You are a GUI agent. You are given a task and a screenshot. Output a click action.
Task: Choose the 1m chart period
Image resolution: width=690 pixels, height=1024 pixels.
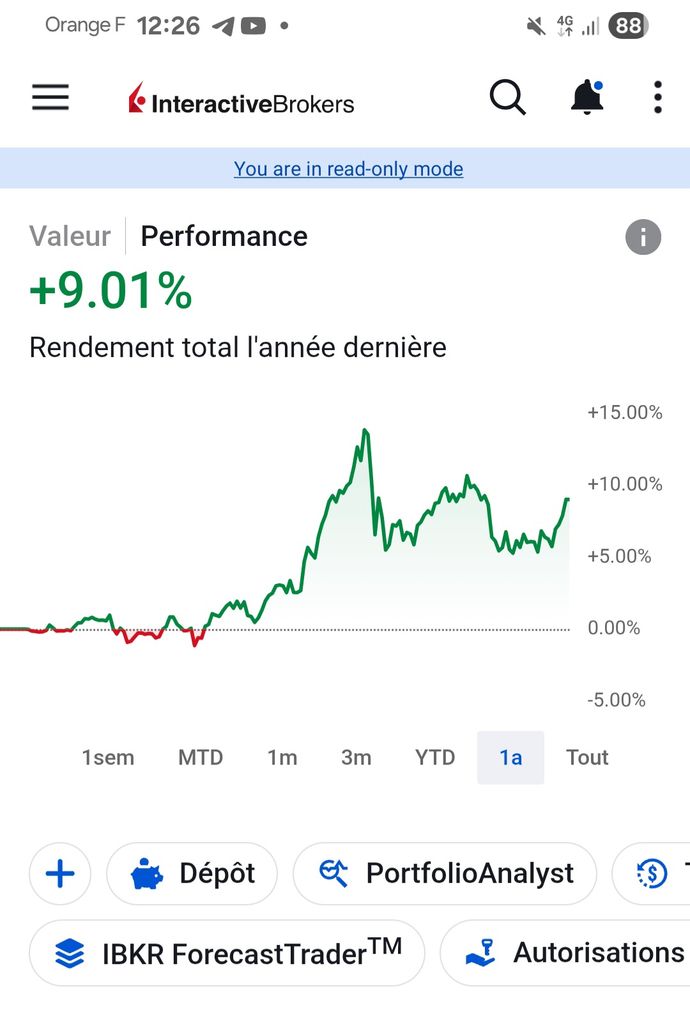coord(282,757)
